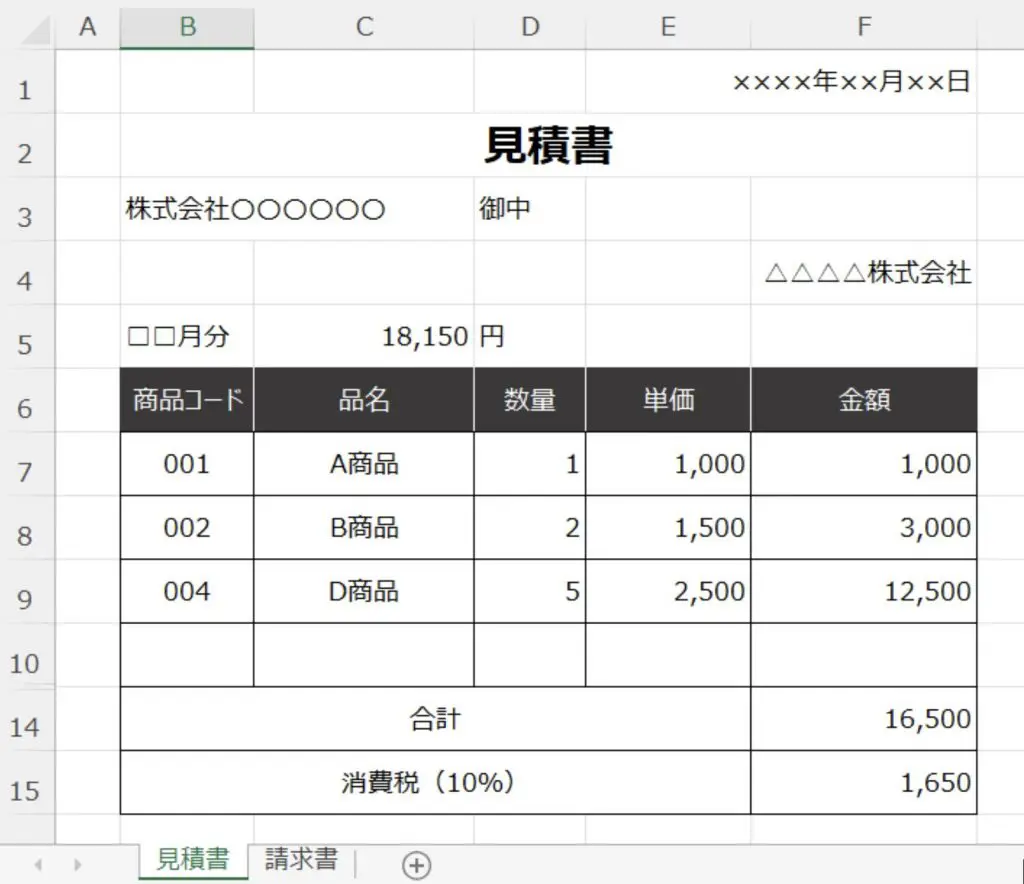
Task: Select row header 15
Action: pyautogui.click(x=25, y=782)
